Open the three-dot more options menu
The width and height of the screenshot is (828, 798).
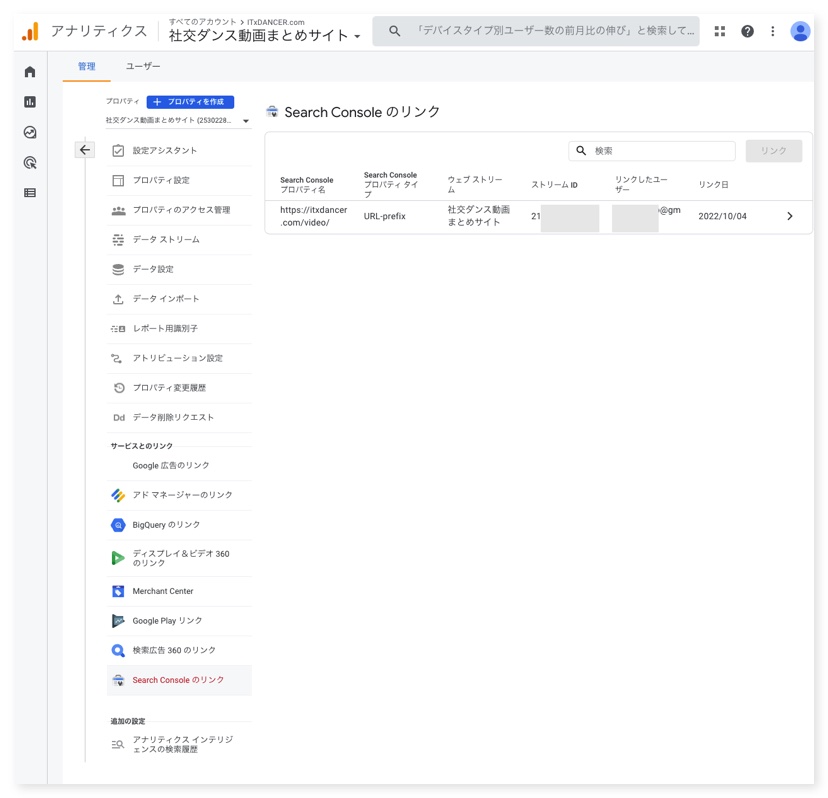pyautogui.click(x=773, y=32)
